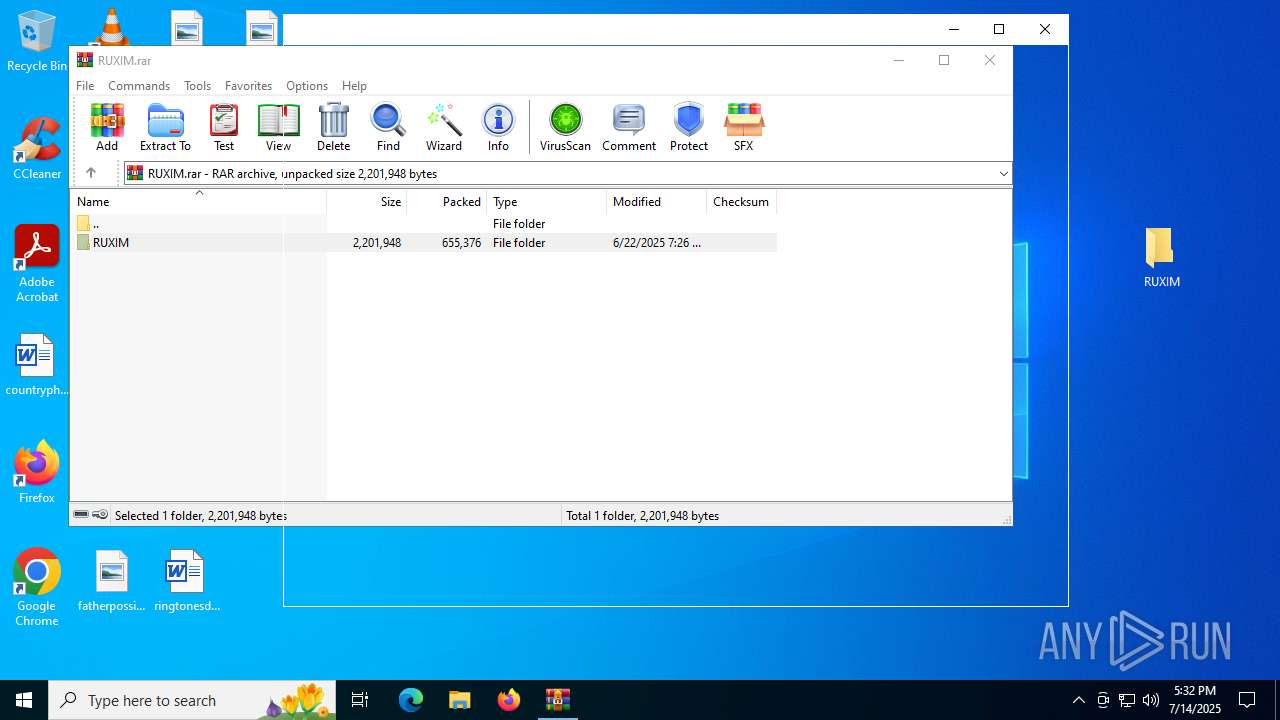Open the Help menu

[x=354, y=86]
